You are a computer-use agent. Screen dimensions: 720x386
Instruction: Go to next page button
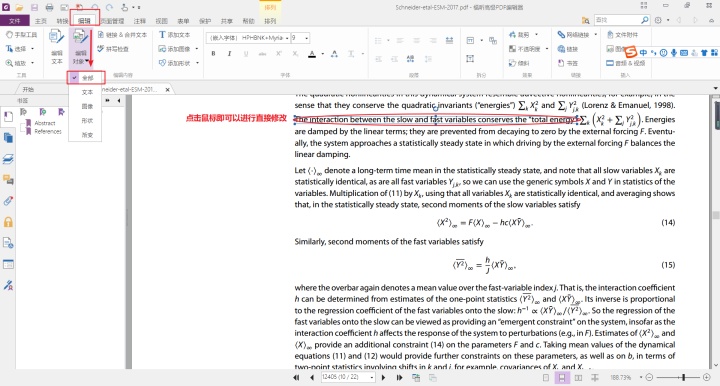click(x=384, y=378)
